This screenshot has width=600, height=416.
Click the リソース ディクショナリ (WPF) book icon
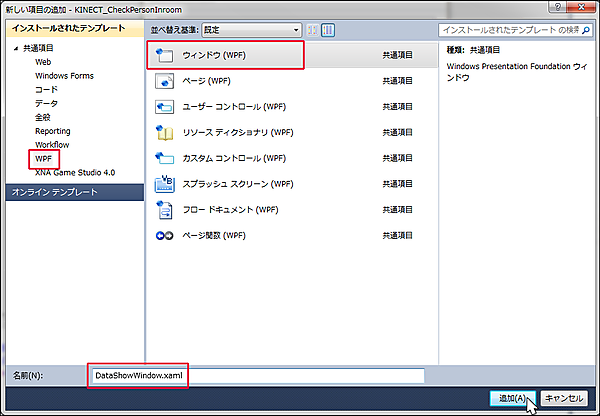[x=165, y=132]
